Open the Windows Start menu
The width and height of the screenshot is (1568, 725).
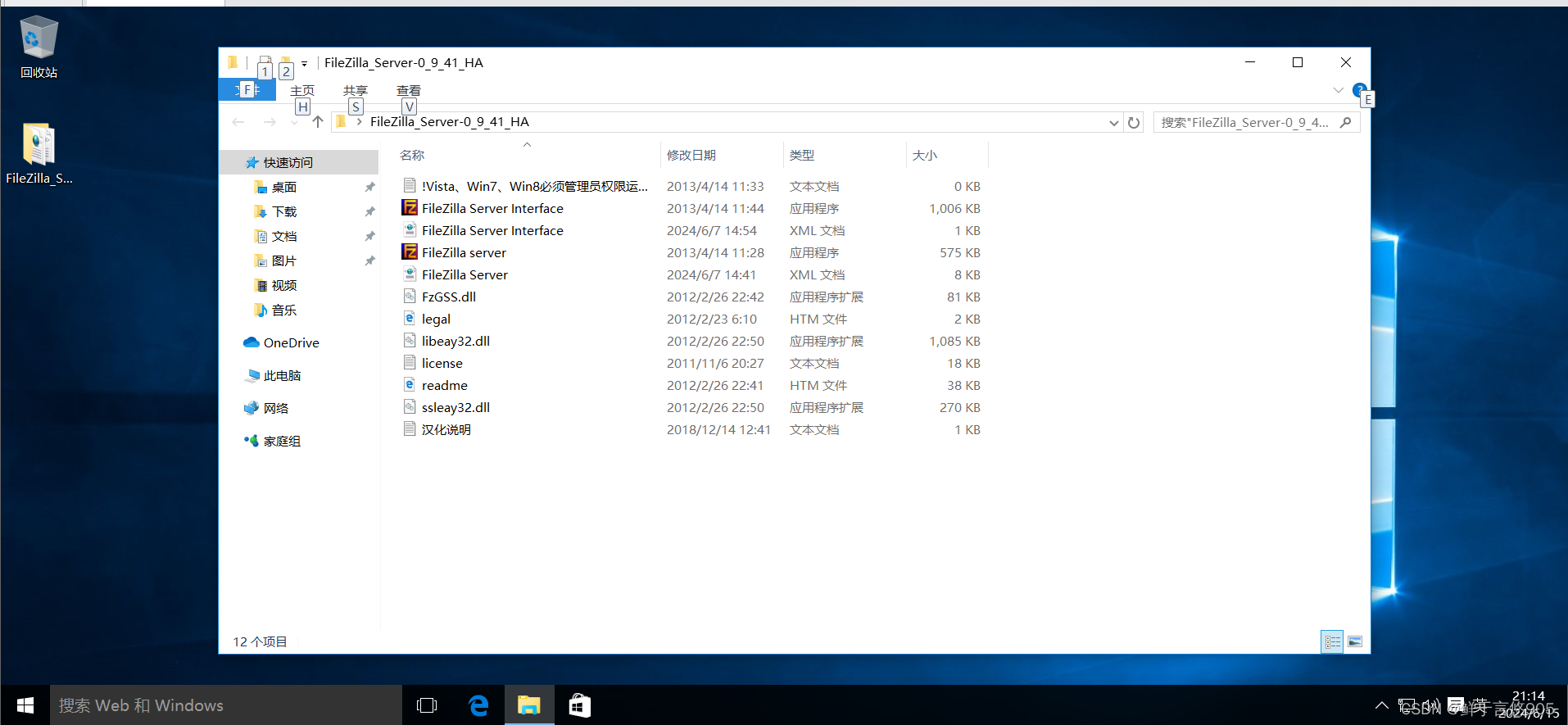25,705
